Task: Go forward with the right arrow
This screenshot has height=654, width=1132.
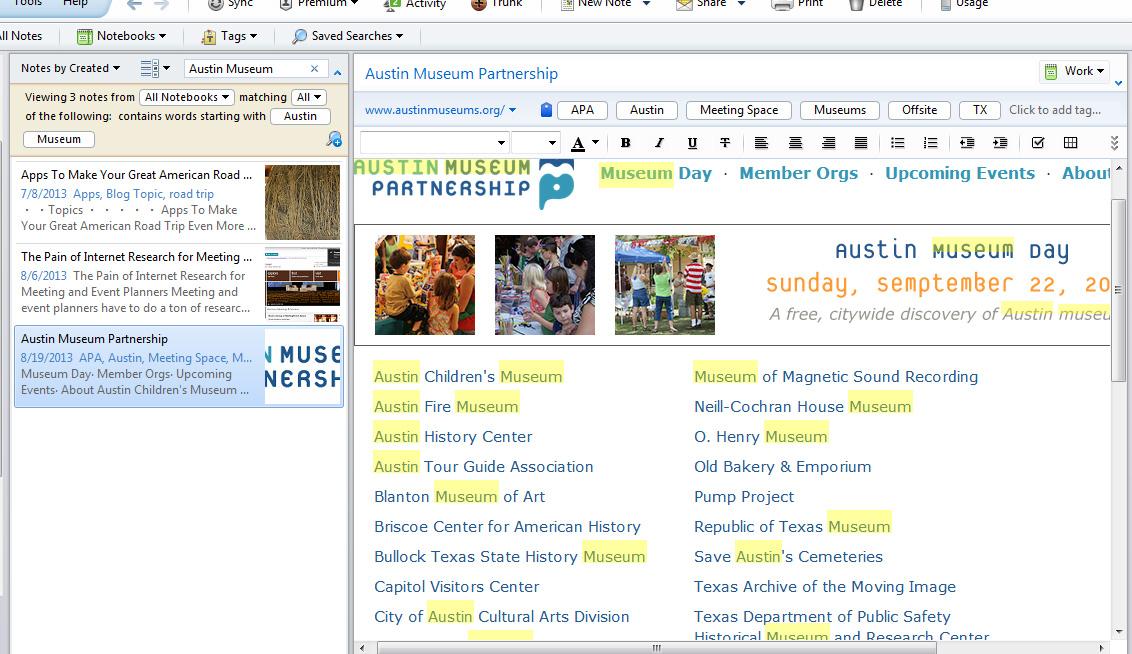Action: tap(161, 4)
